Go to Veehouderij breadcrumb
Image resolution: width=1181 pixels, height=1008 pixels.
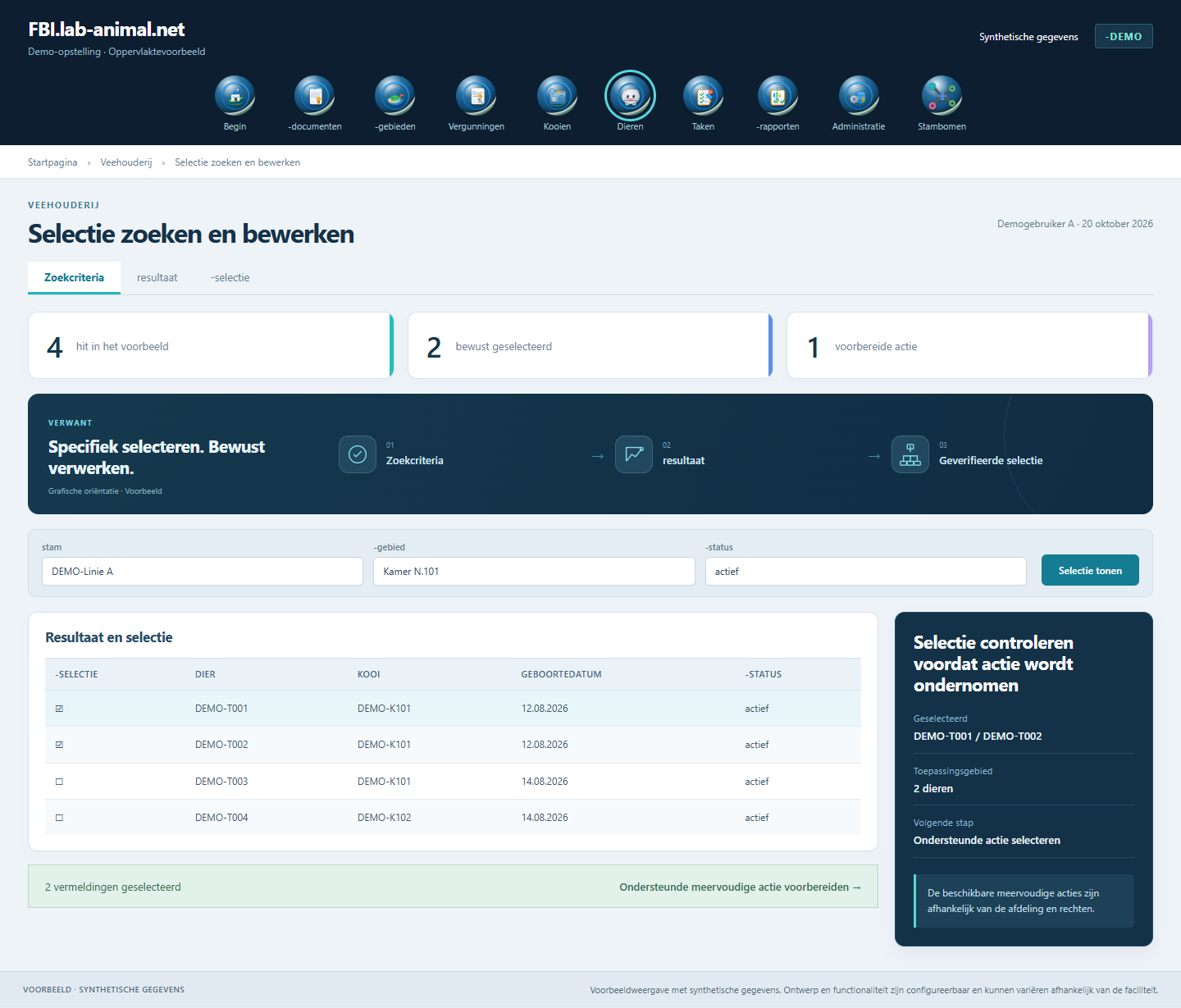coord(126,162)
